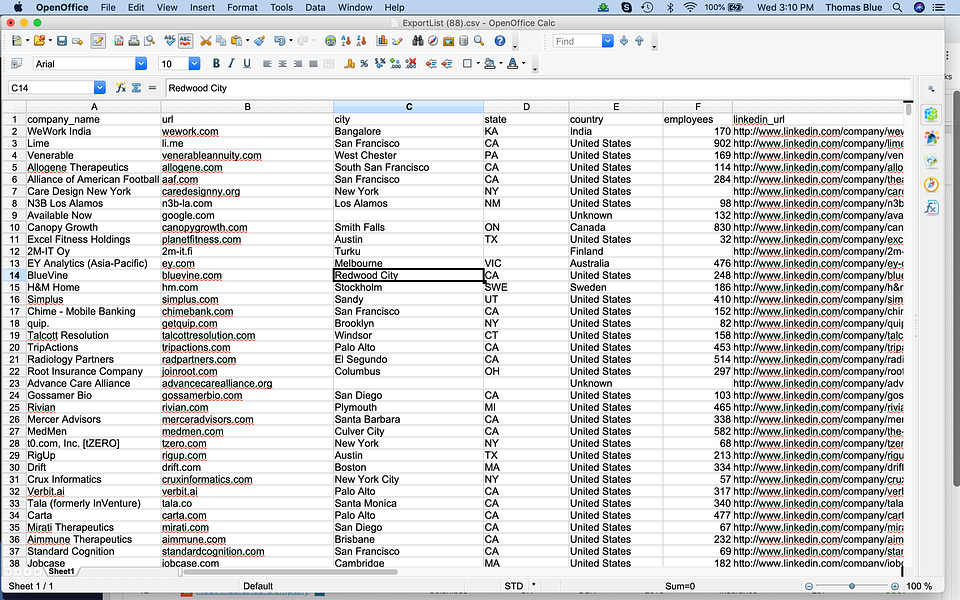960x600 pixels.
Task: Open the Borders dropdown arrow
Action: pos(478,63)
